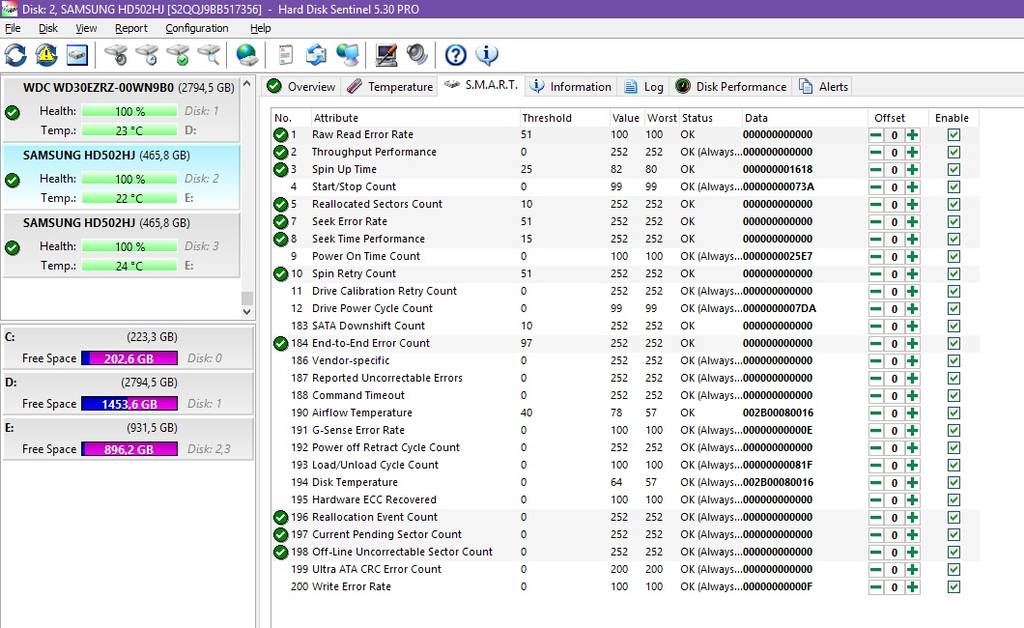Click green status icon of Reallocated Sectors Count
Screen dimensions: 1024x628
pyautogui.click(x=281, y=204)
